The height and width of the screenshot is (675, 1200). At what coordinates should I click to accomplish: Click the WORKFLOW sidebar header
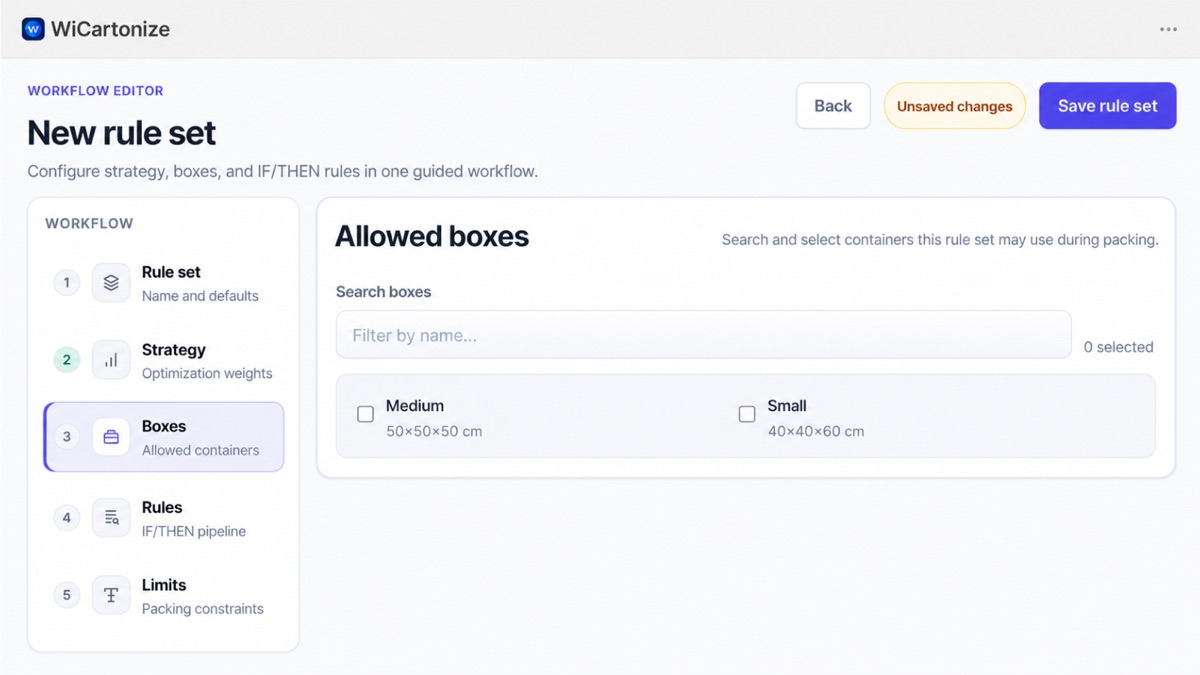pos(89,224)
